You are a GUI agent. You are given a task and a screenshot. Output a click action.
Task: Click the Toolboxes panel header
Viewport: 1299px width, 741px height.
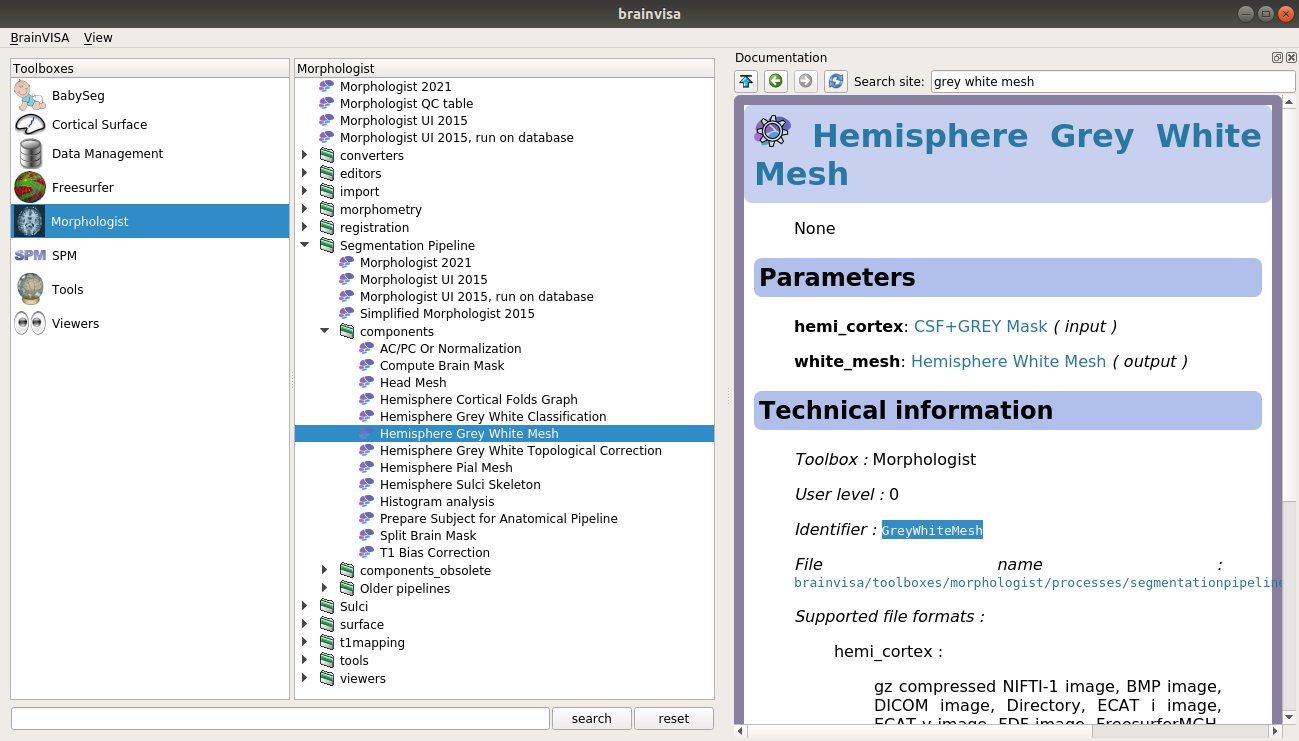coord(150,68)
